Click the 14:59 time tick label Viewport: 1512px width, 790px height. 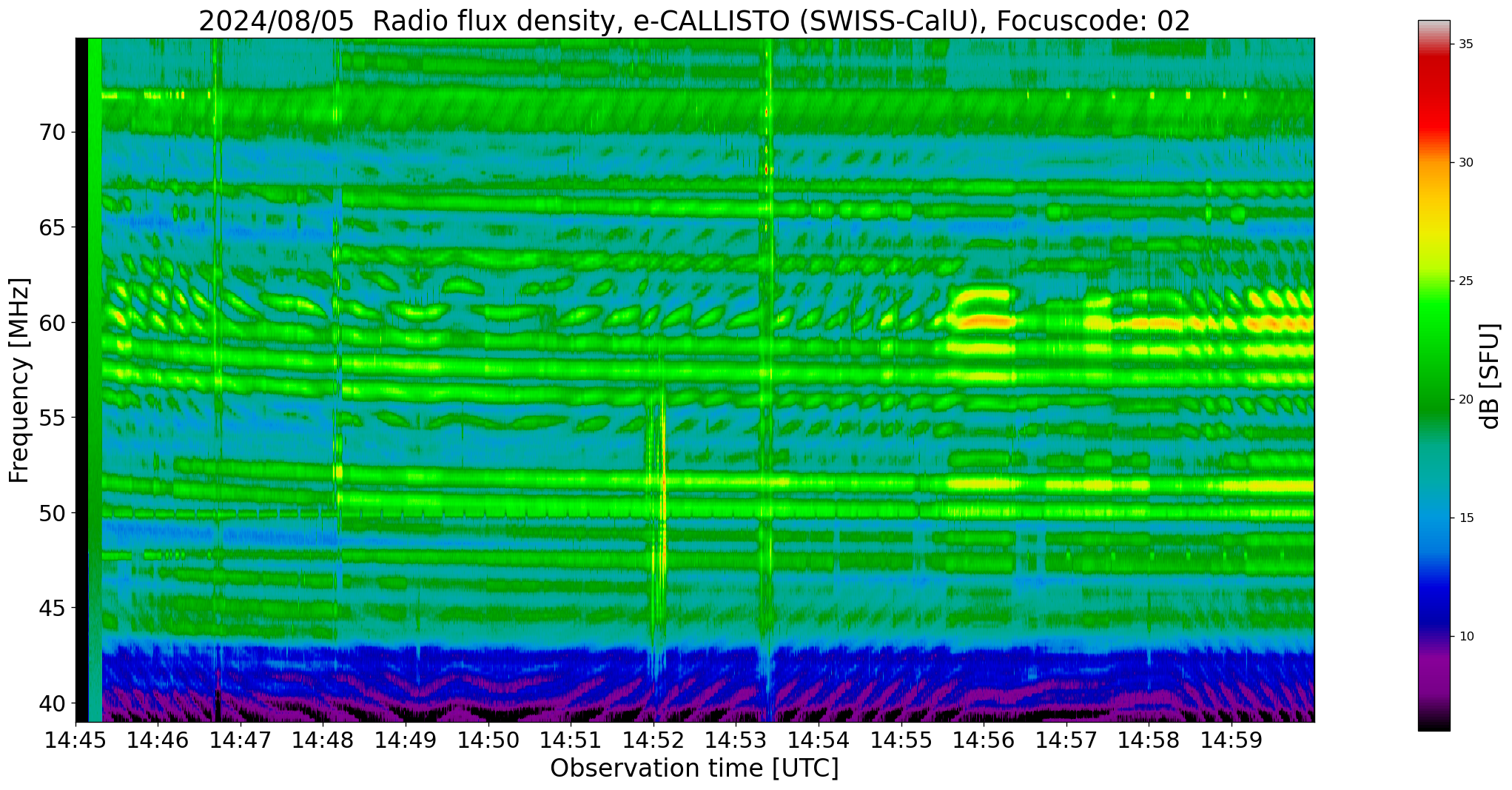1231,740
